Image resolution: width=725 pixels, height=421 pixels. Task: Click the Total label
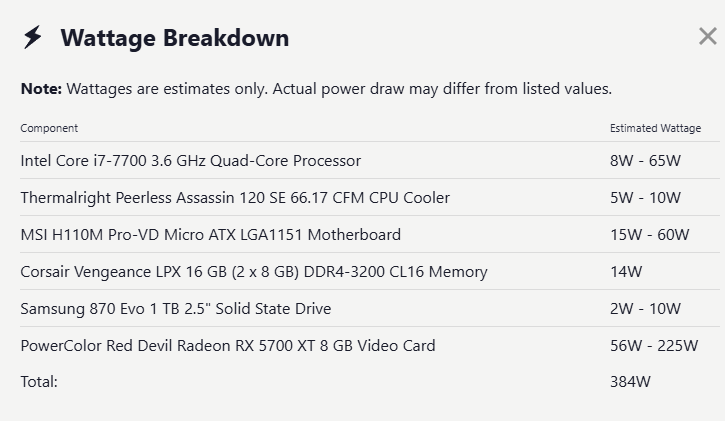tap(39, 381)
